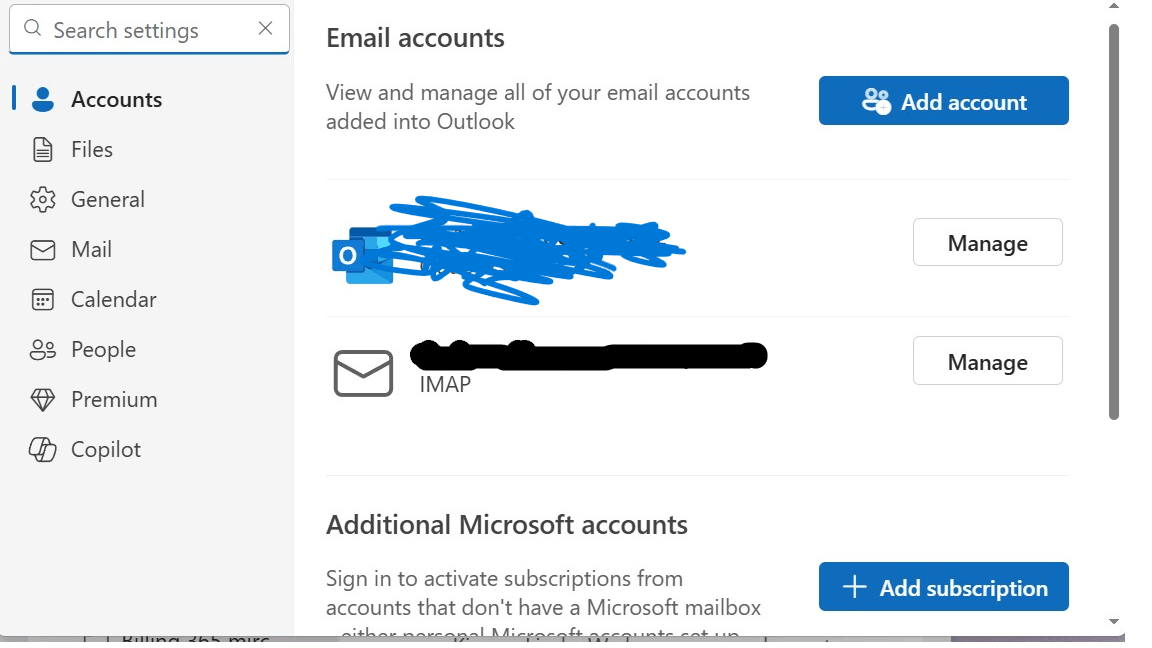Select the IMAP envelope account icon

(x=363, y=372)
